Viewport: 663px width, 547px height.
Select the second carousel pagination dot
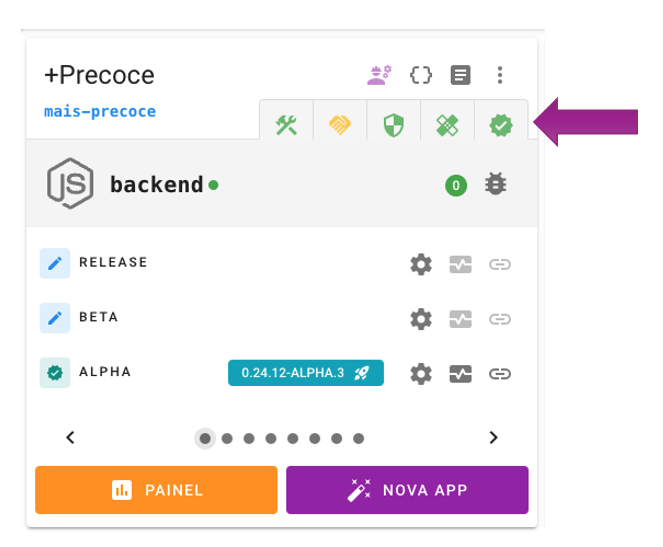tap(227, 438)
